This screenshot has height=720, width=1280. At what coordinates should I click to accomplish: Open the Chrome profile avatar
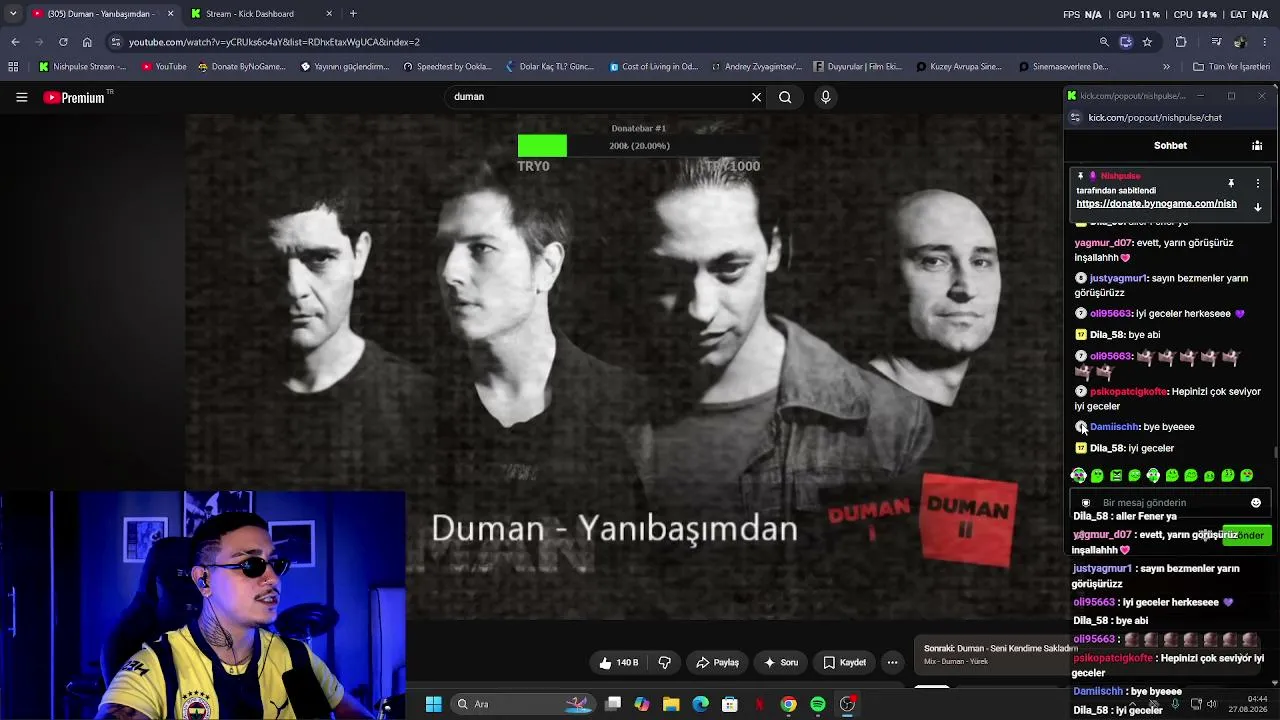point(1240,42)
